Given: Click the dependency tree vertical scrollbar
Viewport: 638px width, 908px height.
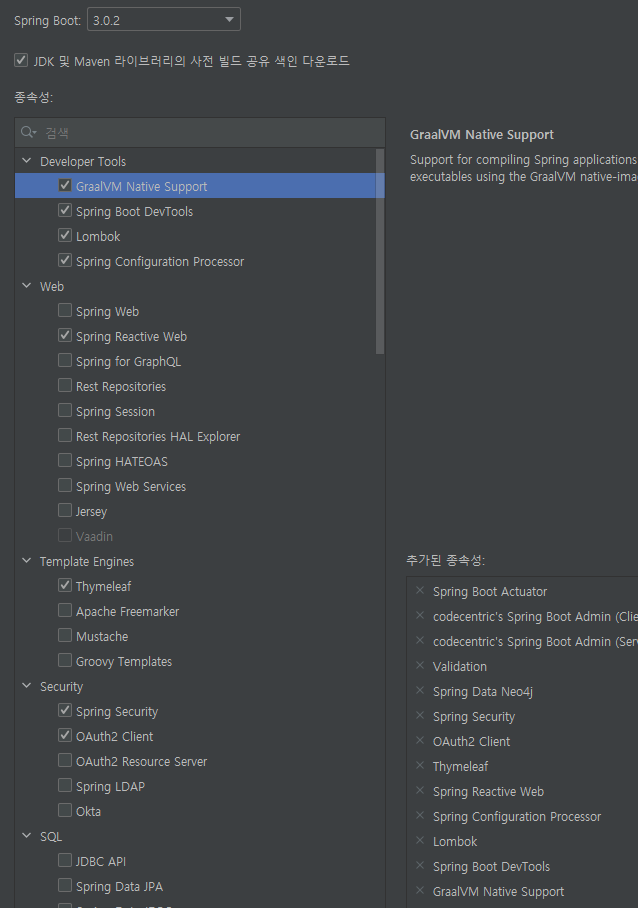Looking at the screenshot, I should tap(380, 251).
